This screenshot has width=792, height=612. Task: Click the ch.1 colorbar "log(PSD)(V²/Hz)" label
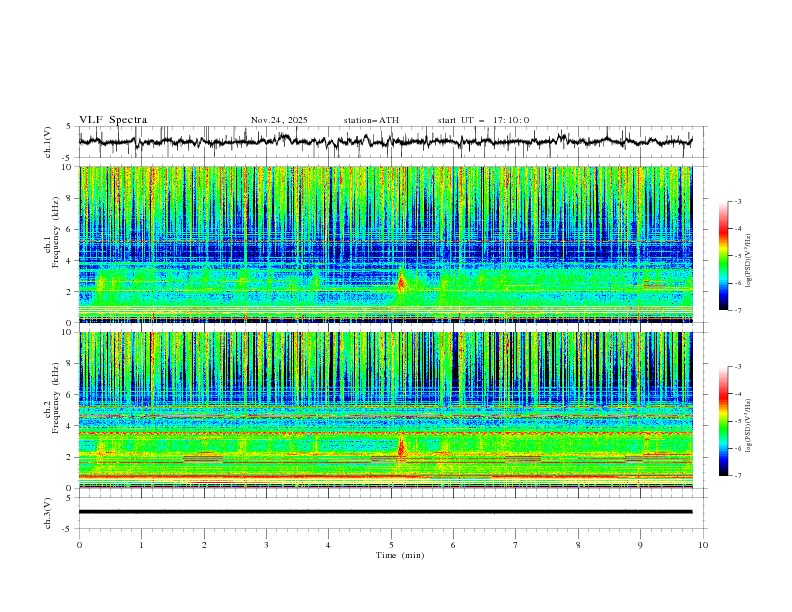pyautogui.click(x=750, y=261)
